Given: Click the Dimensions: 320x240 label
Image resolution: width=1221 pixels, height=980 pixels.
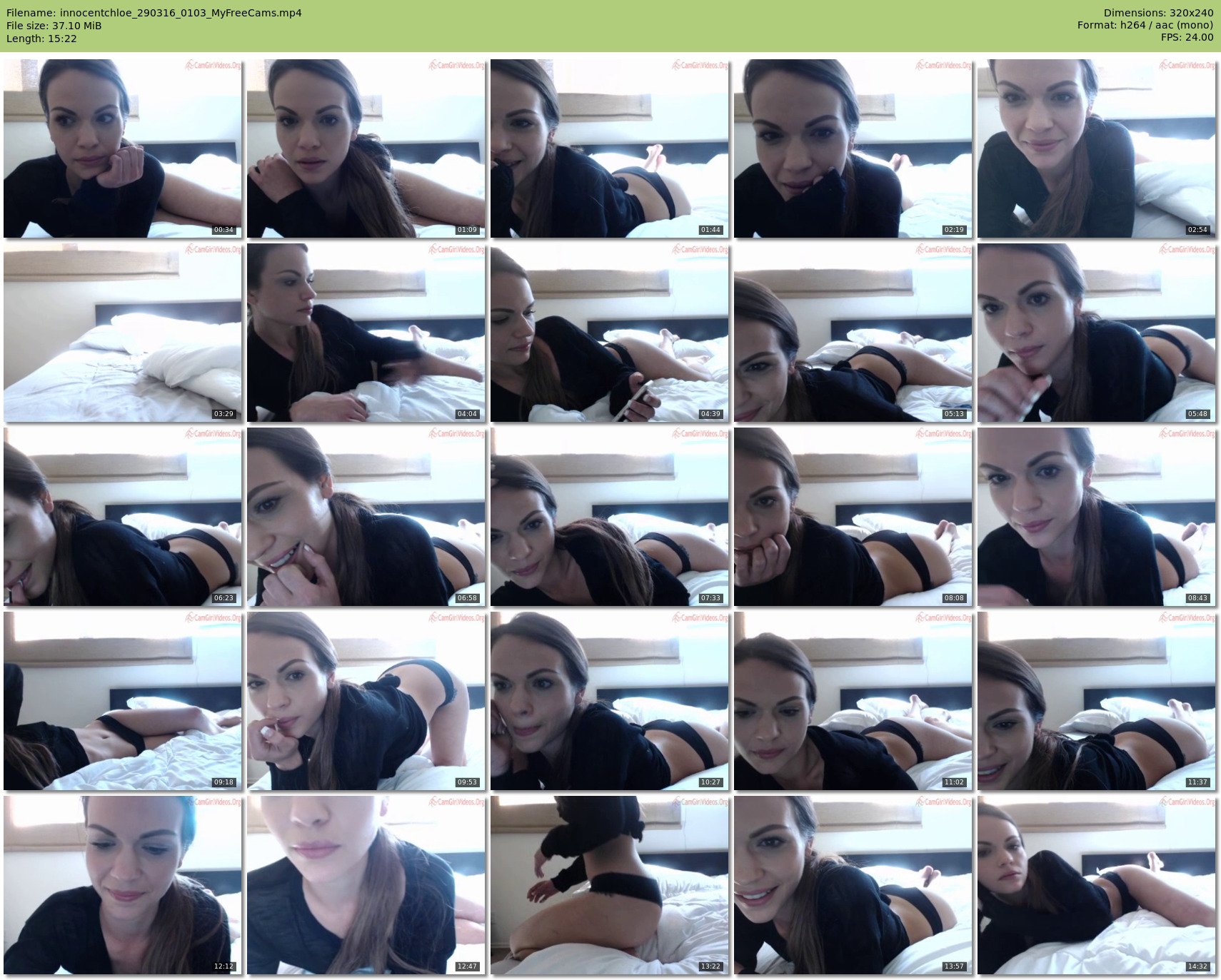Looking at the screenshot, I should [1158, 13].
